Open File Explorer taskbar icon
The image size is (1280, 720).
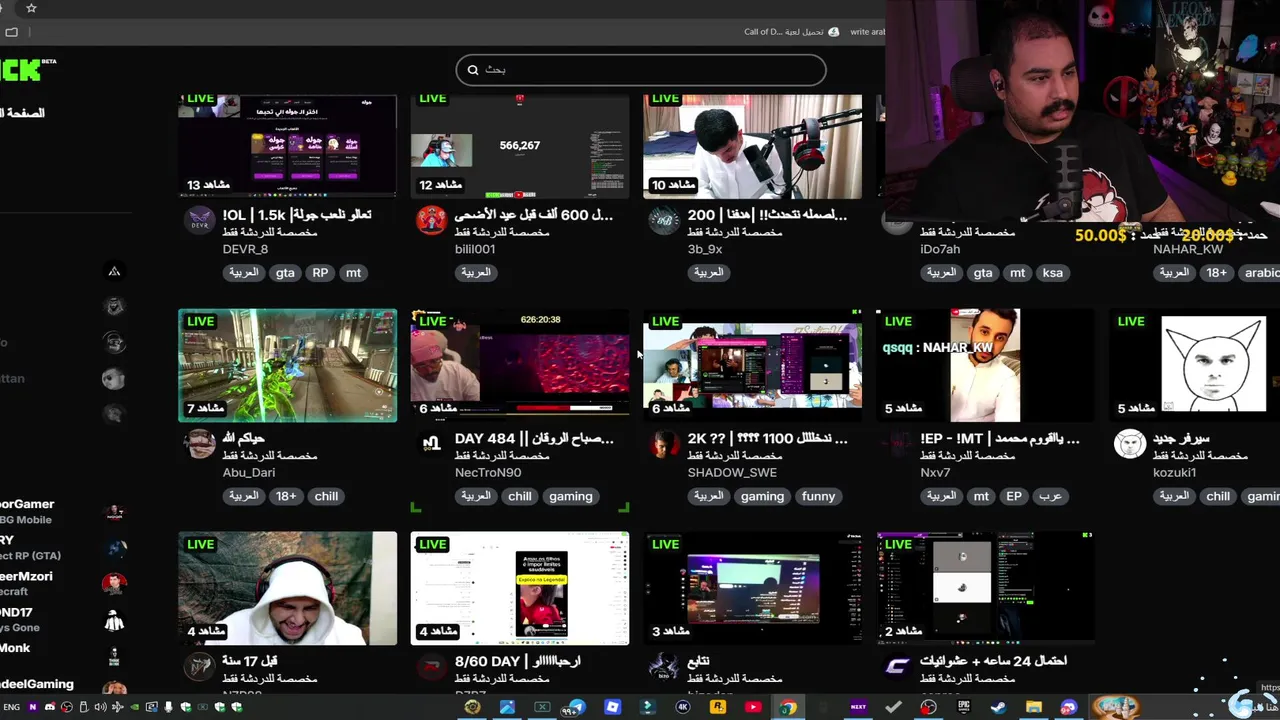click(x=1034, y=707)
